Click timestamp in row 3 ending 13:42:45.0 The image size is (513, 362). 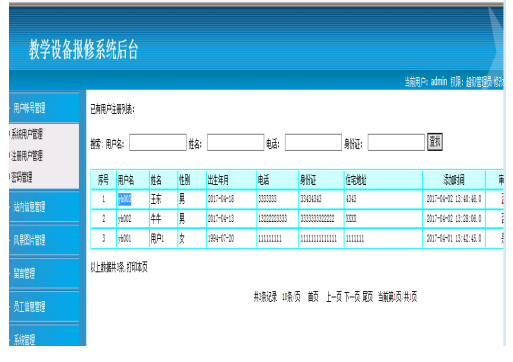454,238
